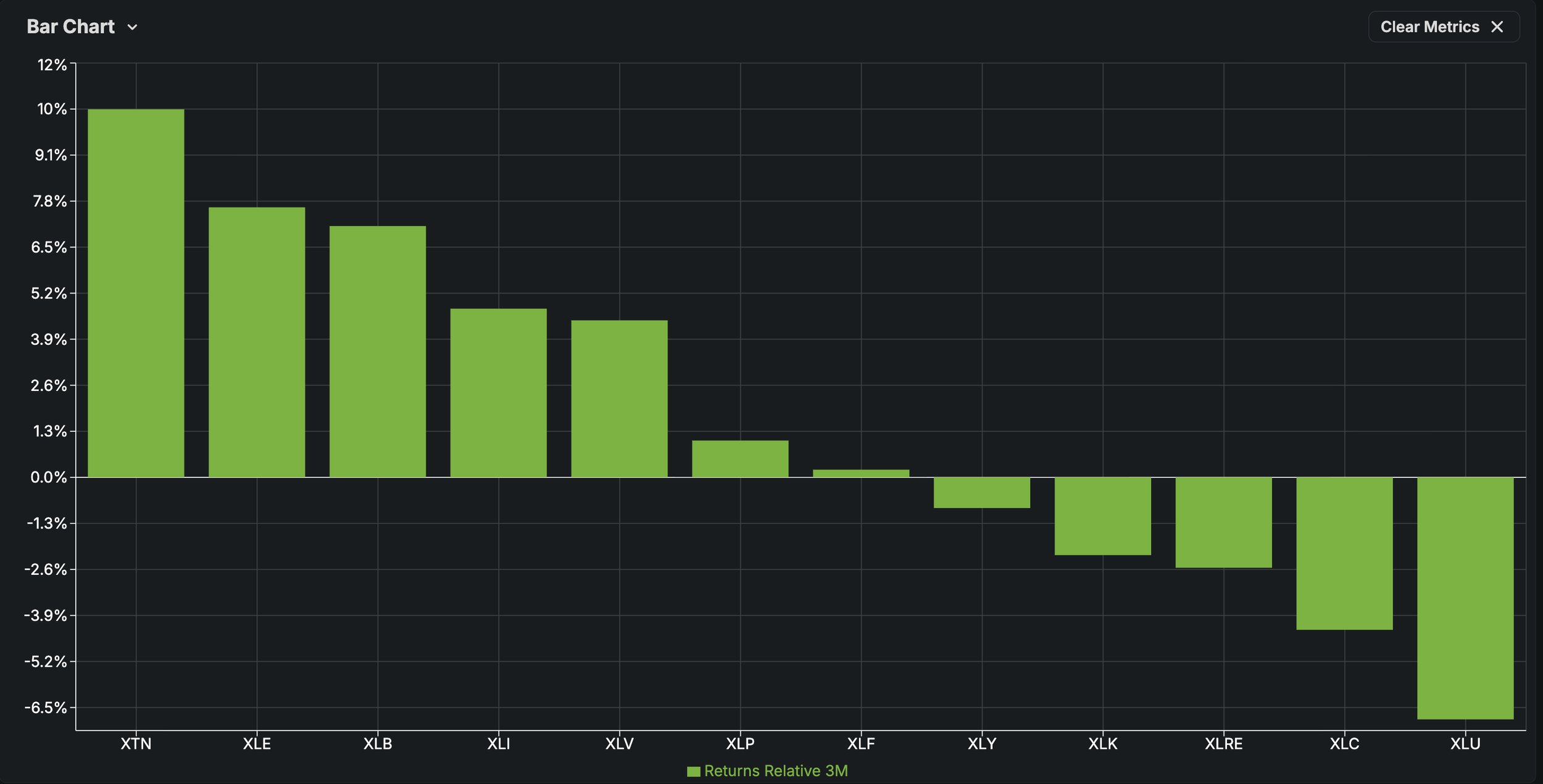Click the X icon in Clear Metrics
1543x784 pixels.
(x=1497, y=27)
